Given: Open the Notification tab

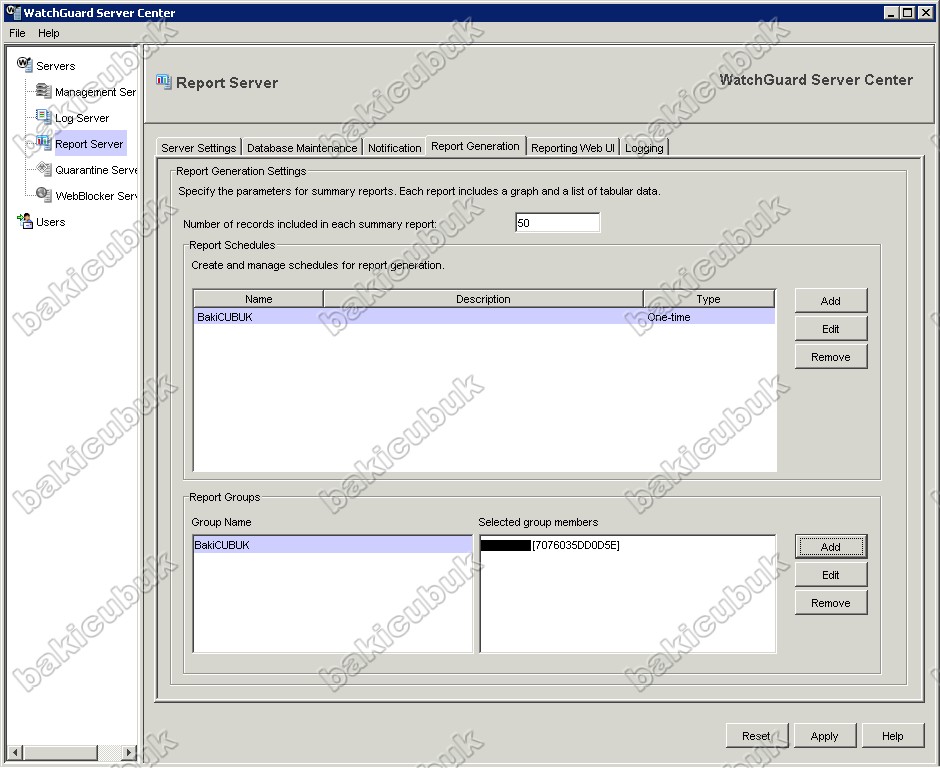Looking at the screenshot, I should point(394,148).
